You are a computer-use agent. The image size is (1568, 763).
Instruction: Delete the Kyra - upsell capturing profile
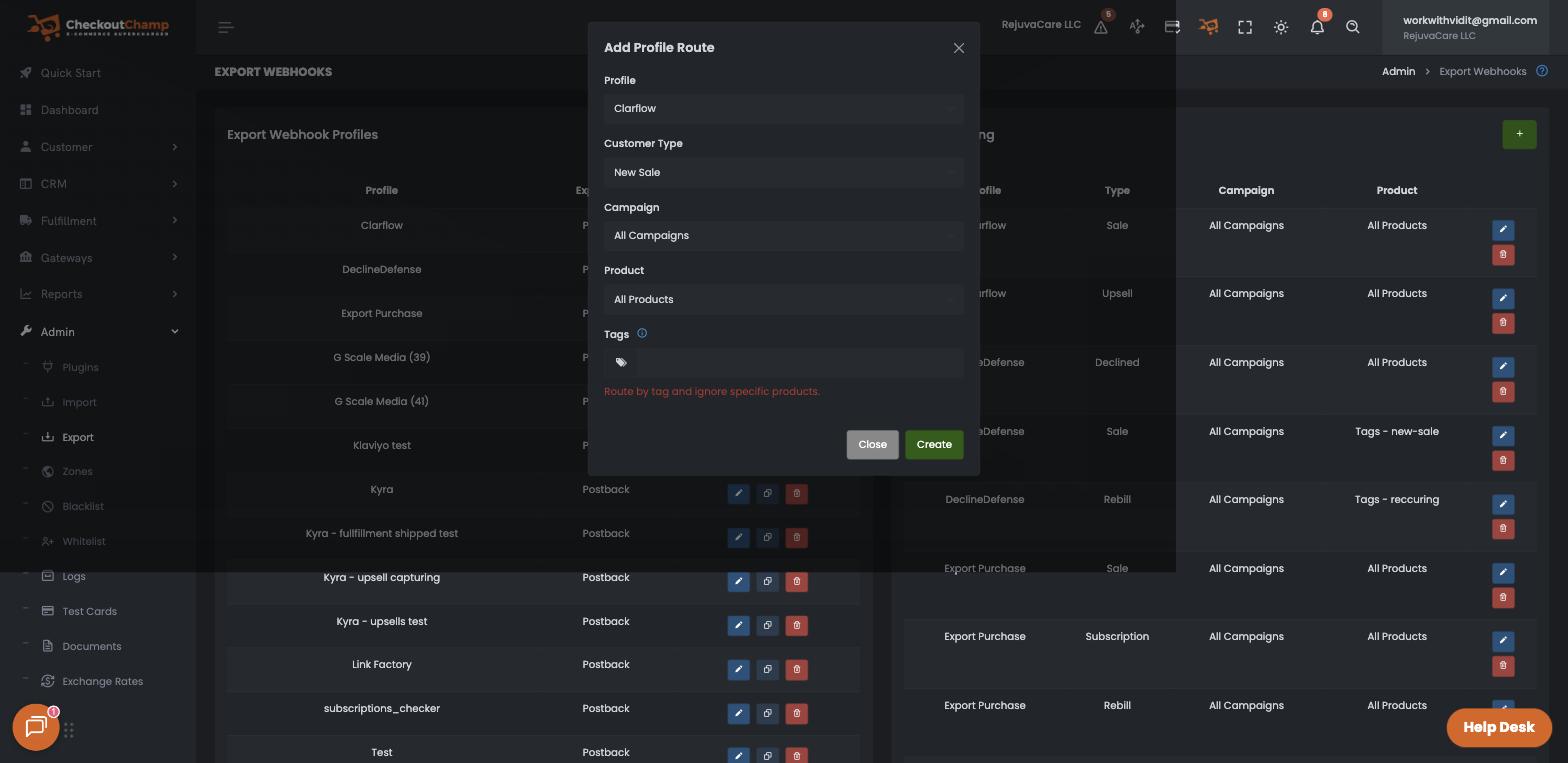pyautogui.click(x=796, y=582)
